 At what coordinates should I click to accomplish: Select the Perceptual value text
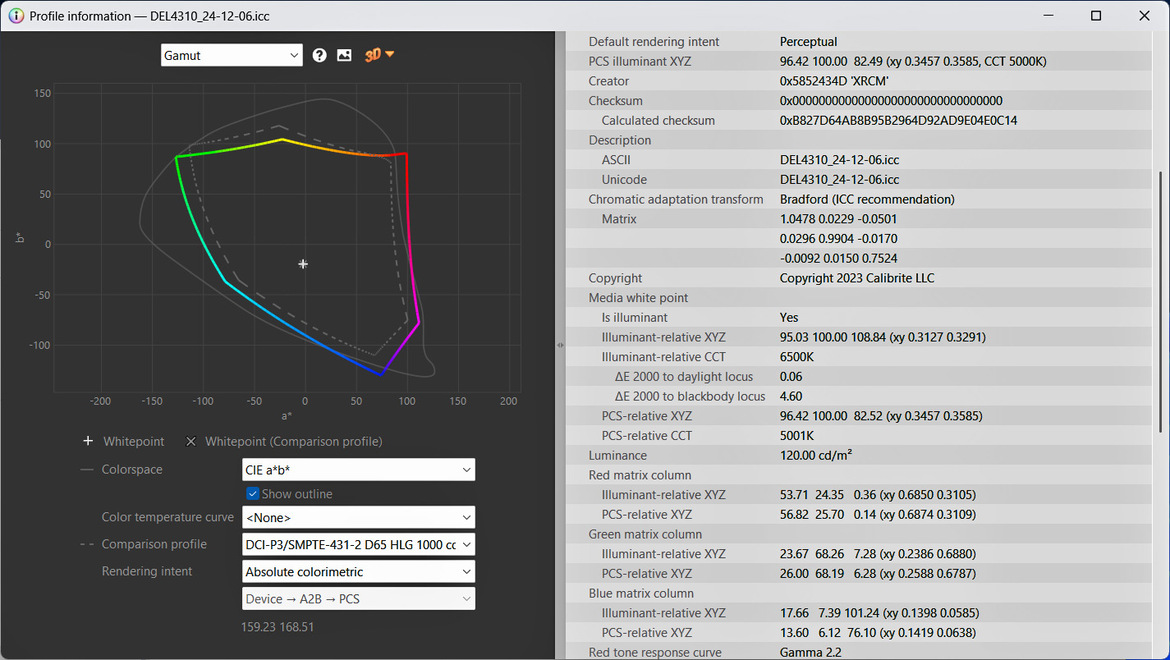point(808,42)
